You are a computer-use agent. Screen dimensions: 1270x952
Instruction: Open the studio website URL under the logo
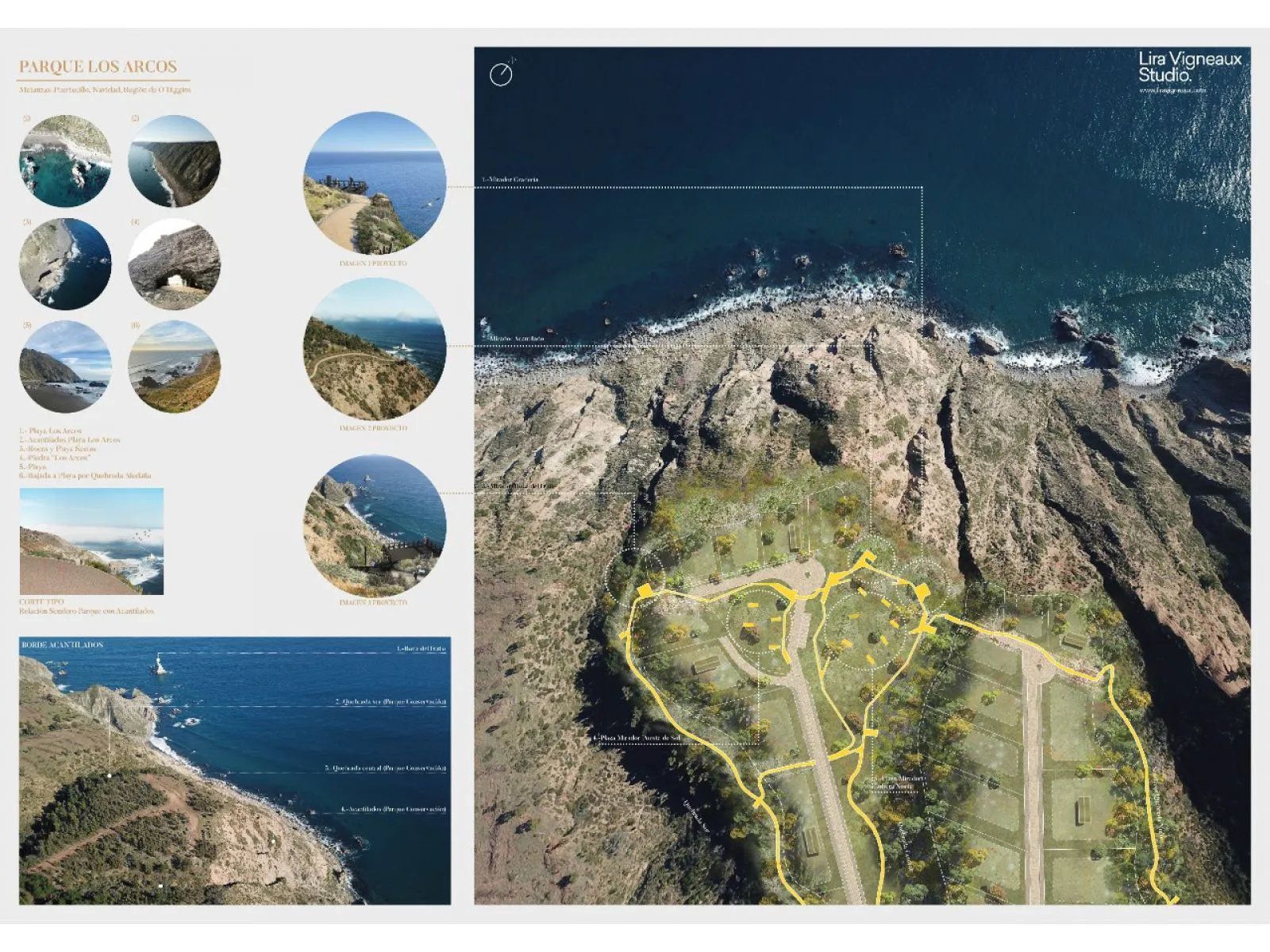click(x=1172, y=90)
